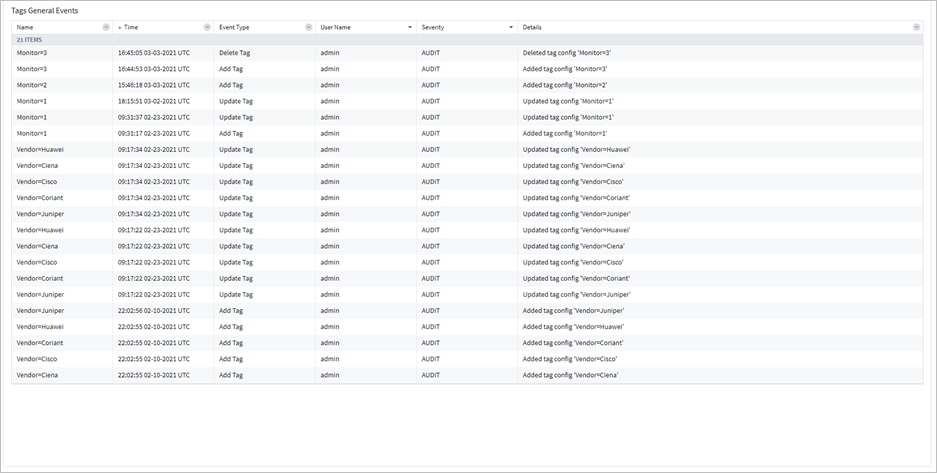Open the Time column filter icon

(x=207, y=27)
